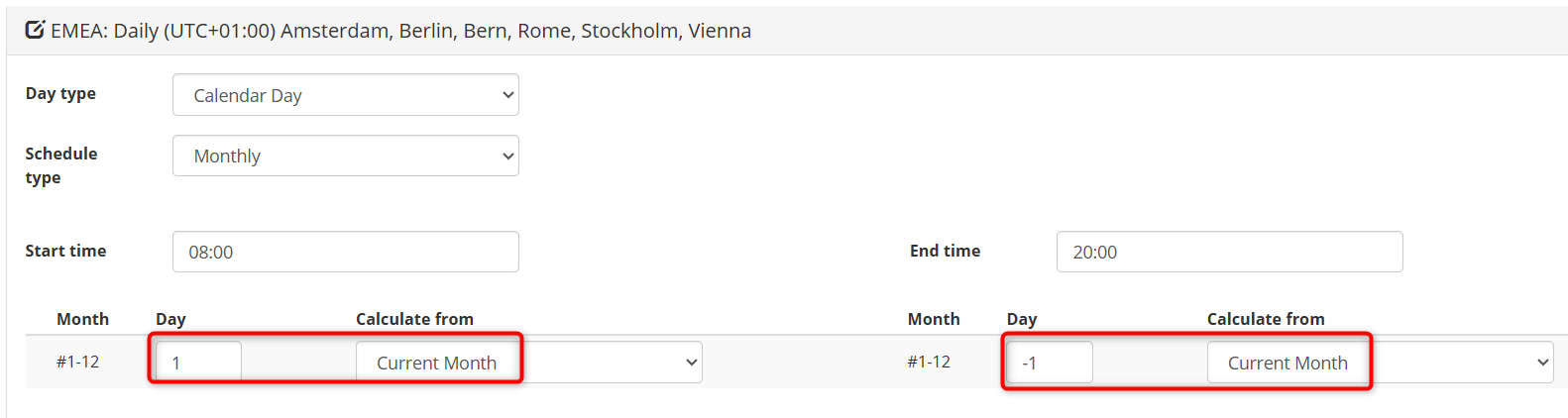Image resolution: width=1568 pixels, height=418 pixels.
Task: Click the End time field showing 20:00
Action: point(1229,252)
